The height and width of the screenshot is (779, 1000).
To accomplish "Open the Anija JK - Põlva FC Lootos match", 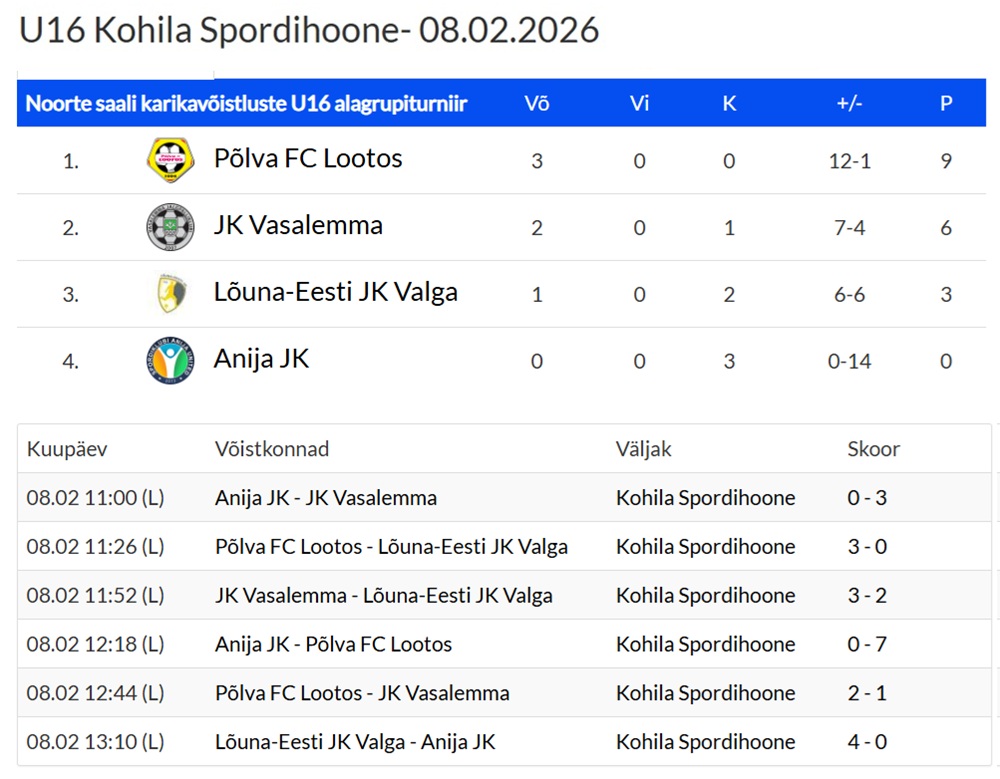I will coord(333,645).
